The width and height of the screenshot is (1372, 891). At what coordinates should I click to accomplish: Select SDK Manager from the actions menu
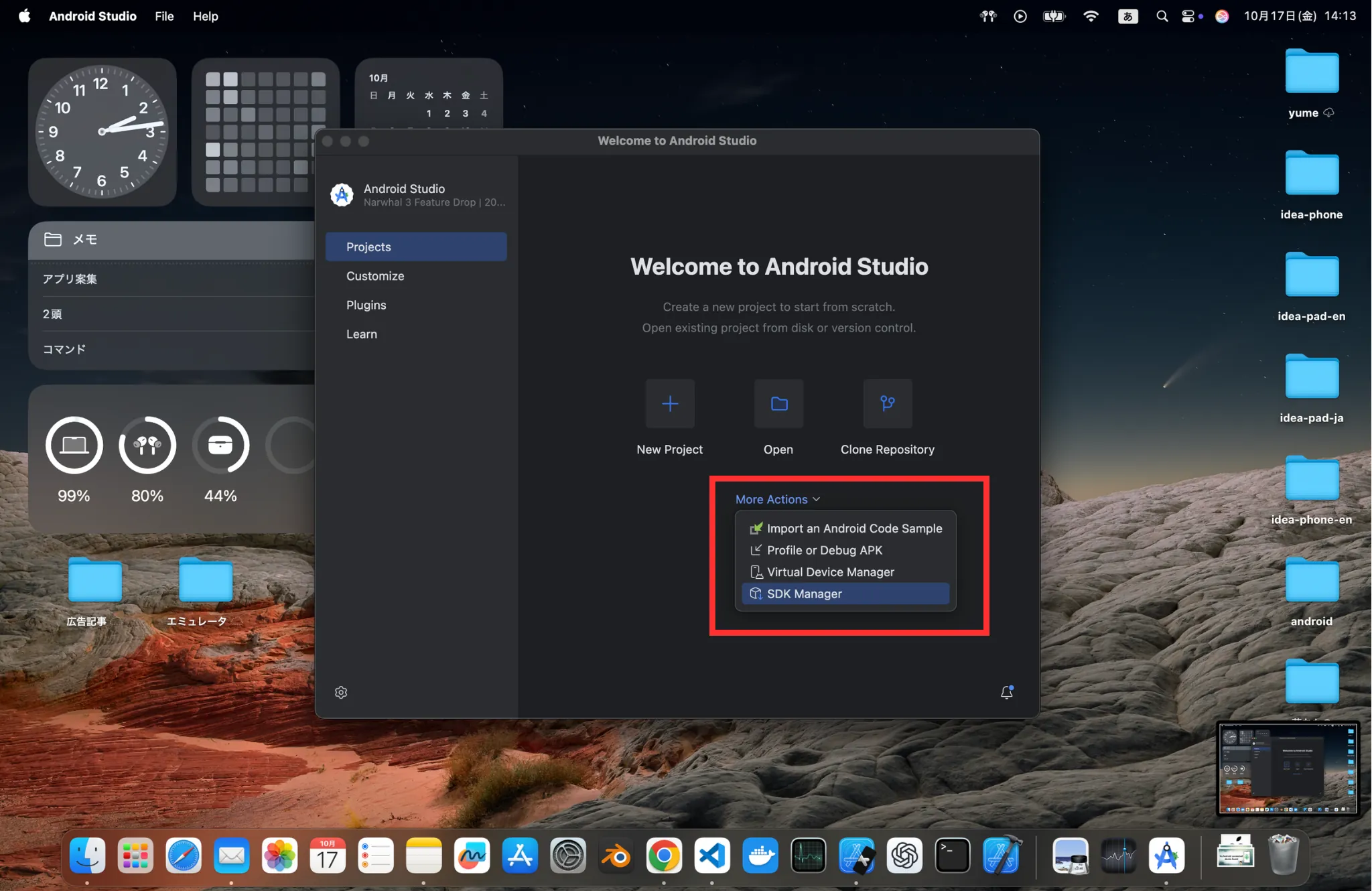804,594
